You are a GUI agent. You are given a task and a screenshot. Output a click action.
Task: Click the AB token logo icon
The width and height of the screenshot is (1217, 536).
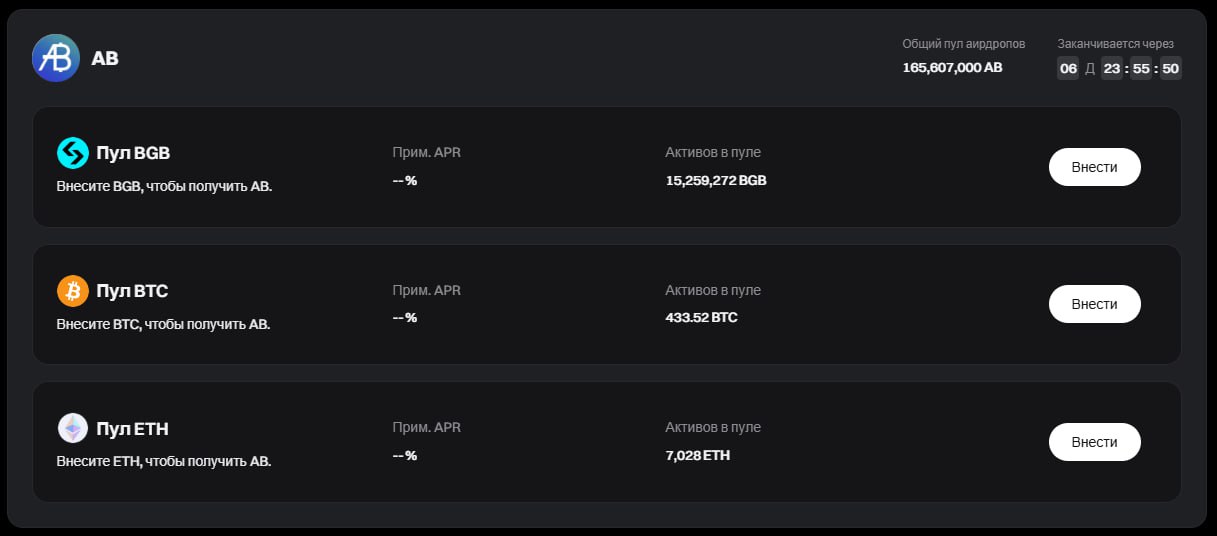click(56, 58)
